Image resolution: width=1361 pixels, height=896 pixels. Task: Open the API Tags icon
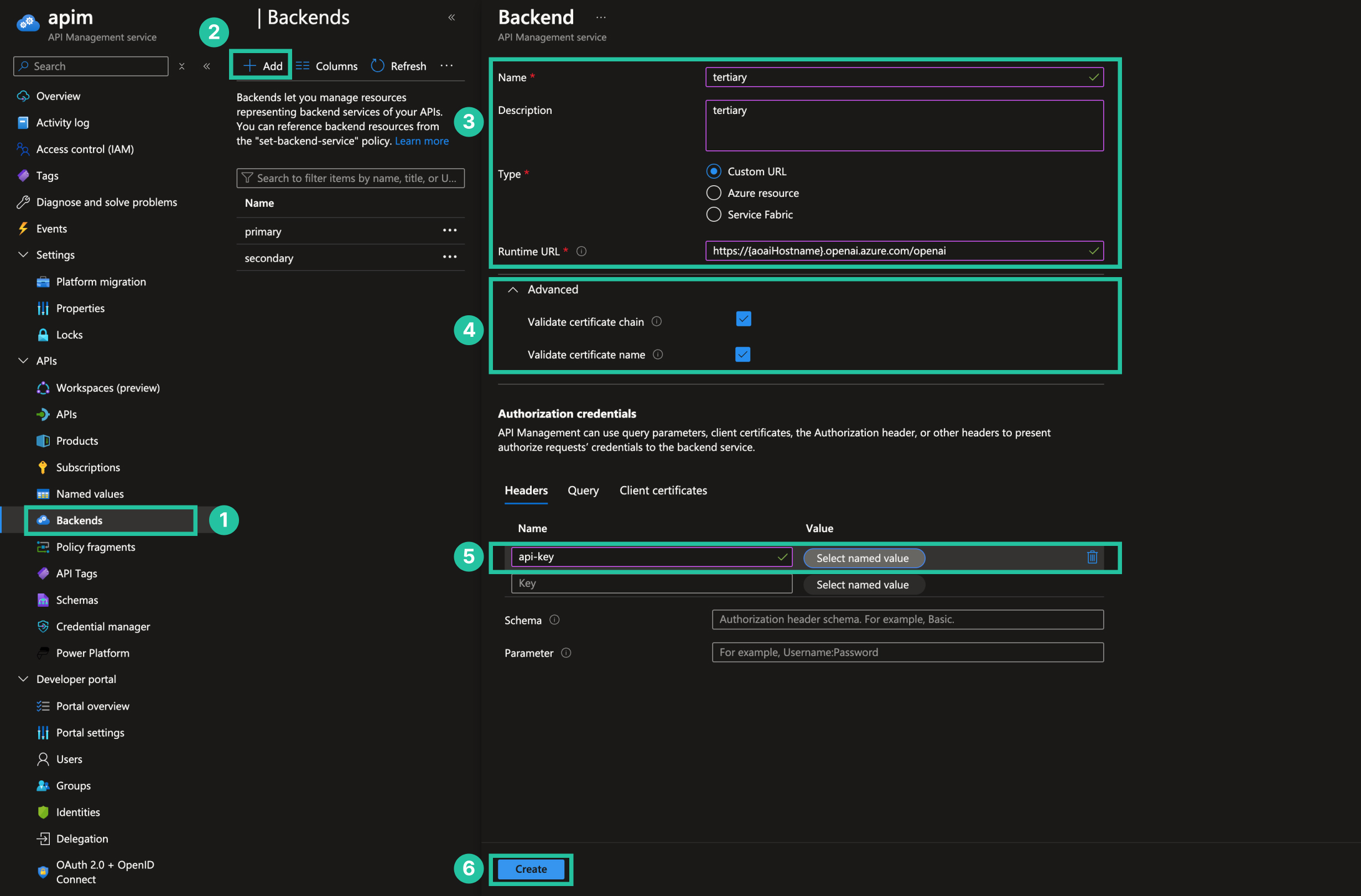click(43, 574)
